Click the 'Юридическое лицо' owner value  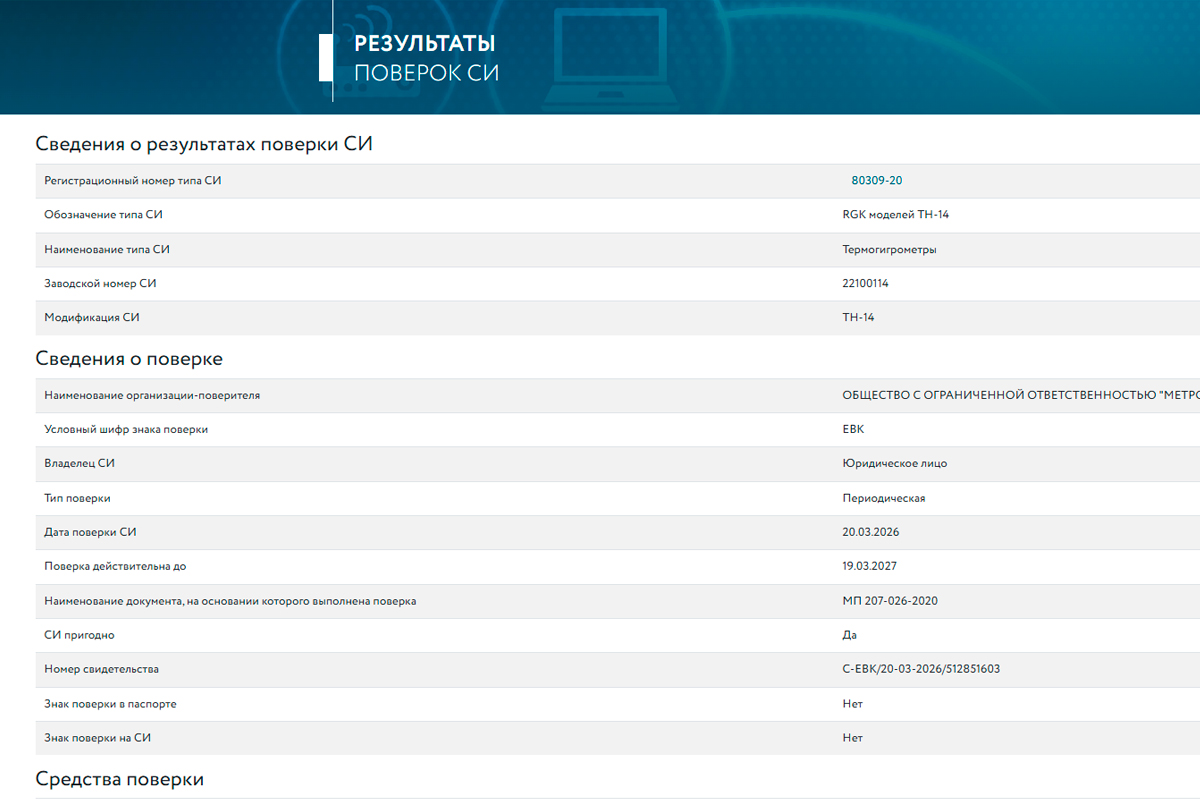point(894,464)
